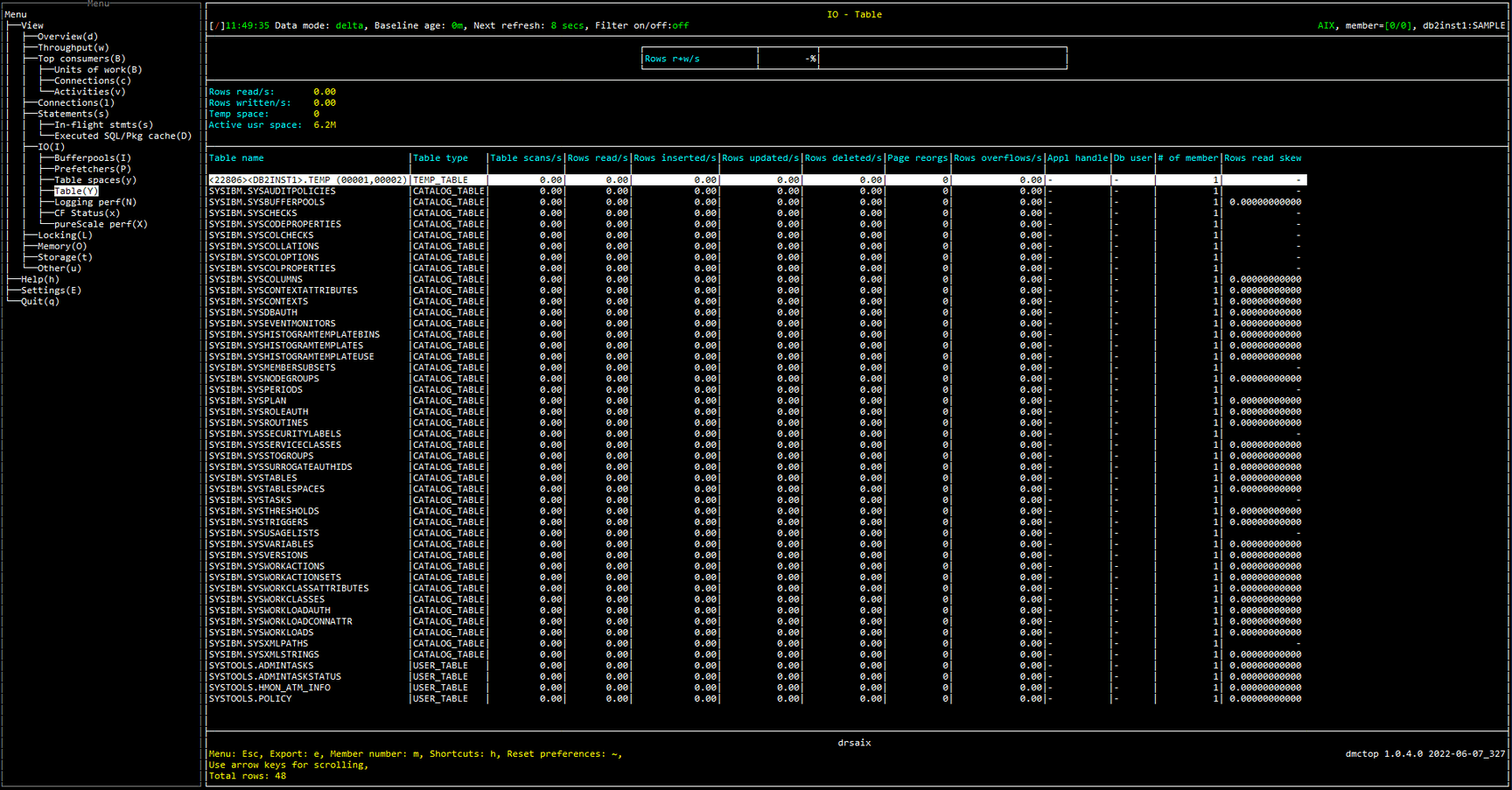1512x790 pixels.
Task: Open the Settings(E) menu
Action: (x=51, y=290)
